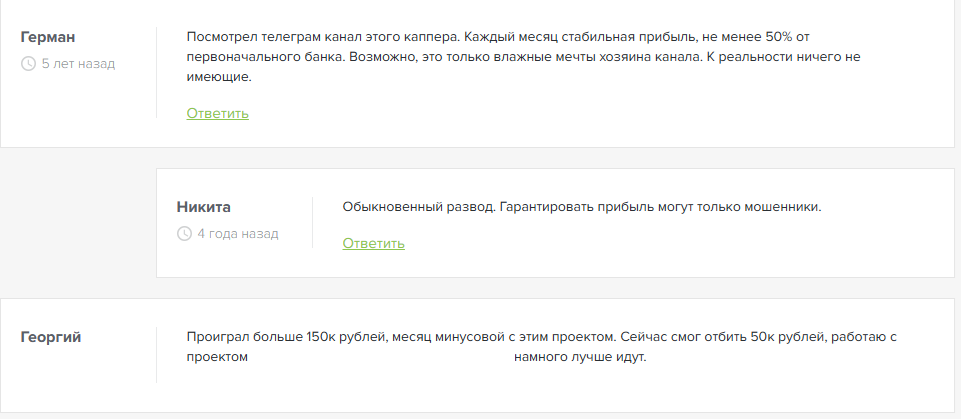This screenshot has width=961, height=419.
Task: Click the blank gap after "проектом" in Георгий's comment
Action: (380, 357)
